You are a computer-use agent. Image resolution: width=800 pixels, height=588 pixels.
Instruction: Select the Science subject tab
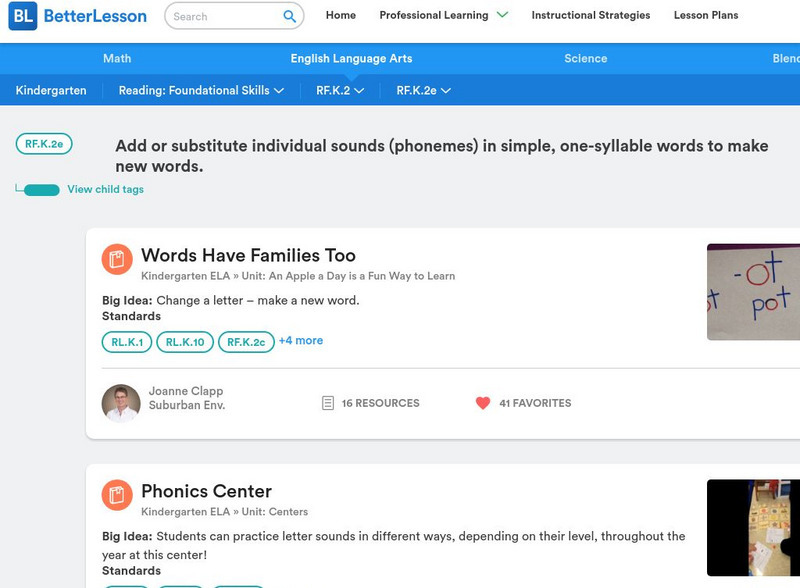tap(585, 59)
